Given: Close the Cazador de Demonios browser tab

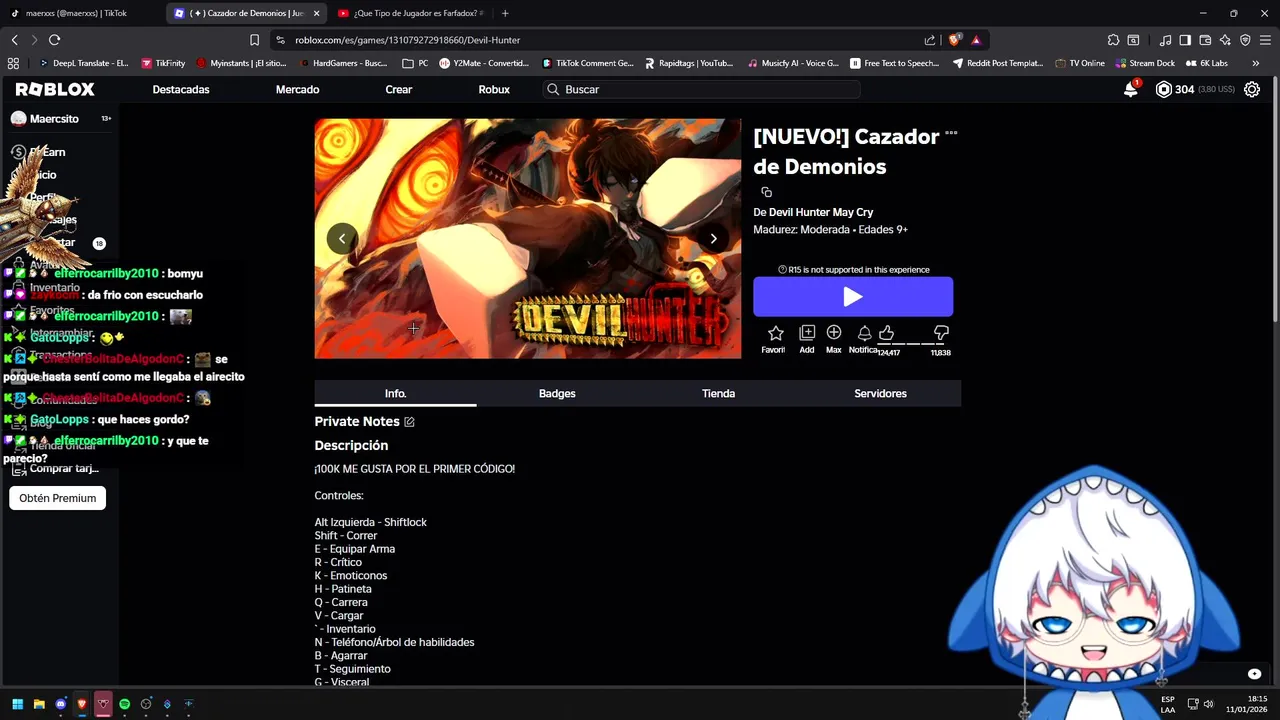Looking at the screenshot, I should click(x=317, y=13).
